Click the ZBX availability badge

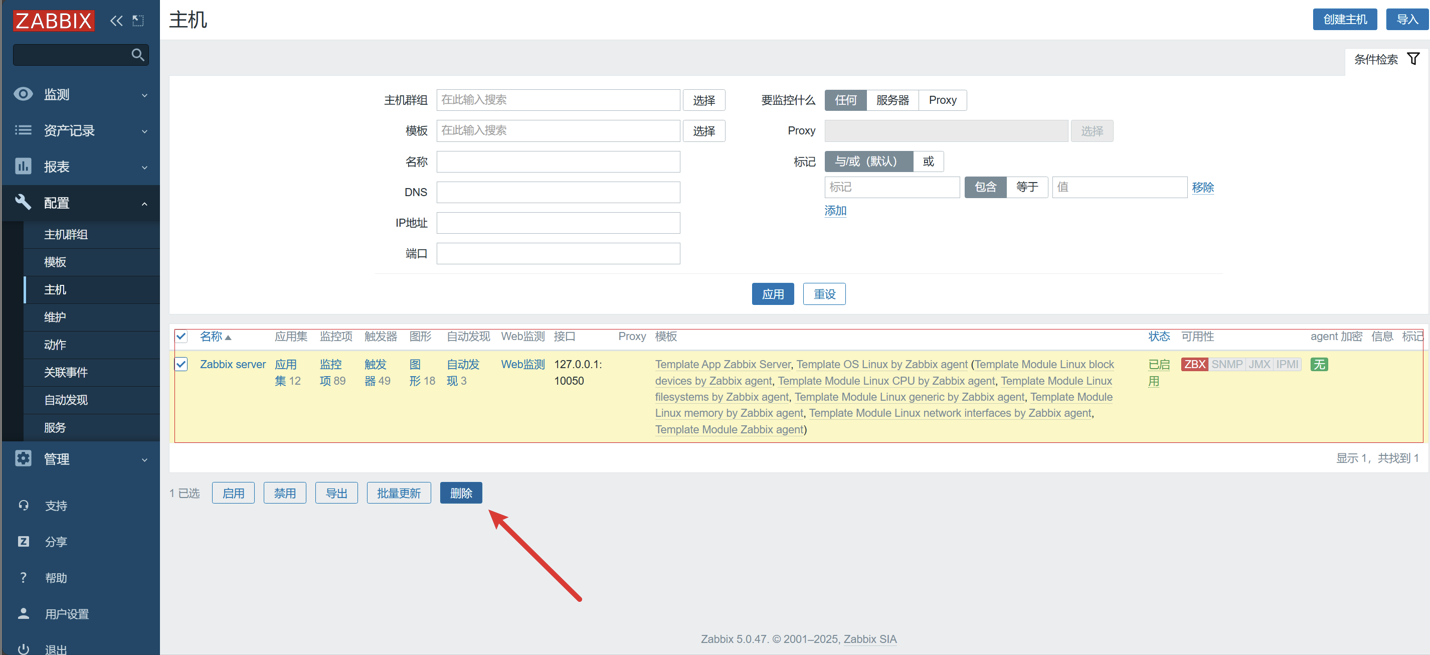pos(1194,364)
